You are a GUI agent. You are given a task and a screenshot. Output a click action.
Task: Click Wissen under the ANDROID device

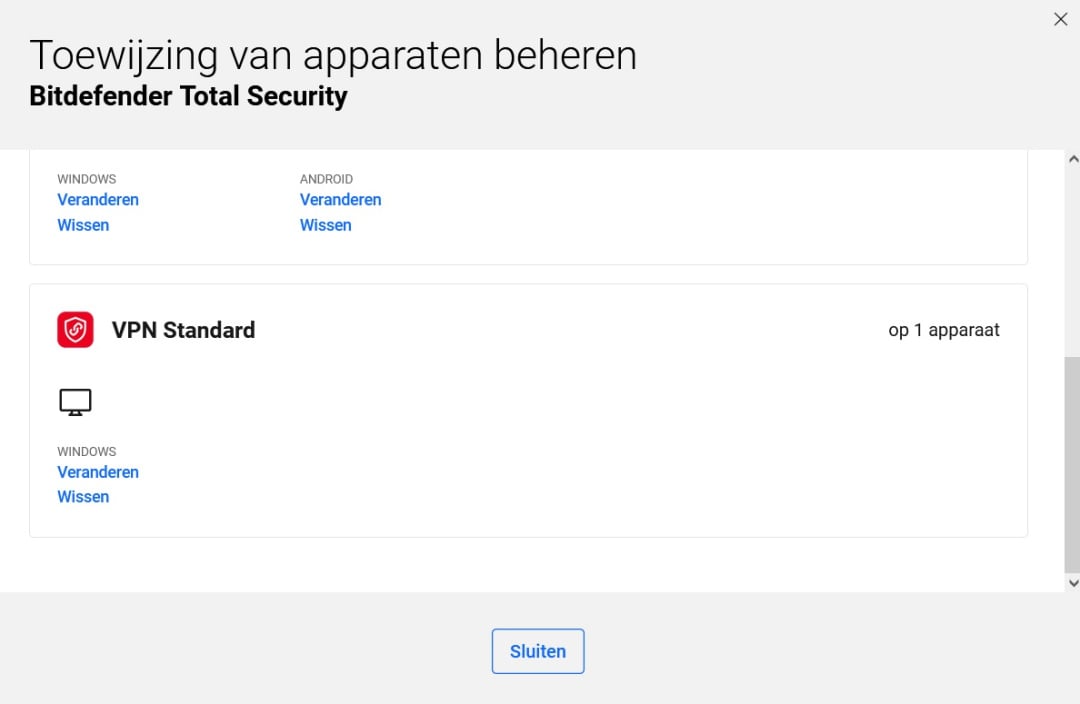pyautogui.click(x=325, y=225)
